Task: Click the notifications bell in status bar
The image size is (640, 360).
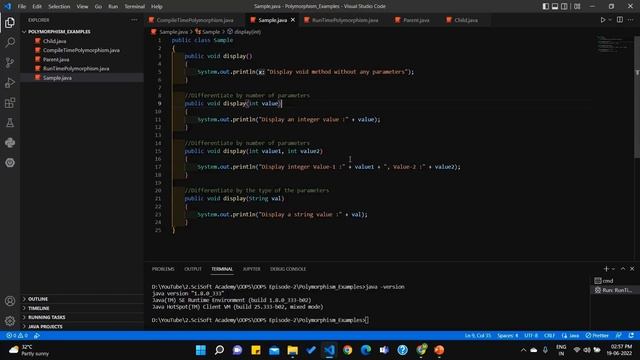Action: pos(631,336)
